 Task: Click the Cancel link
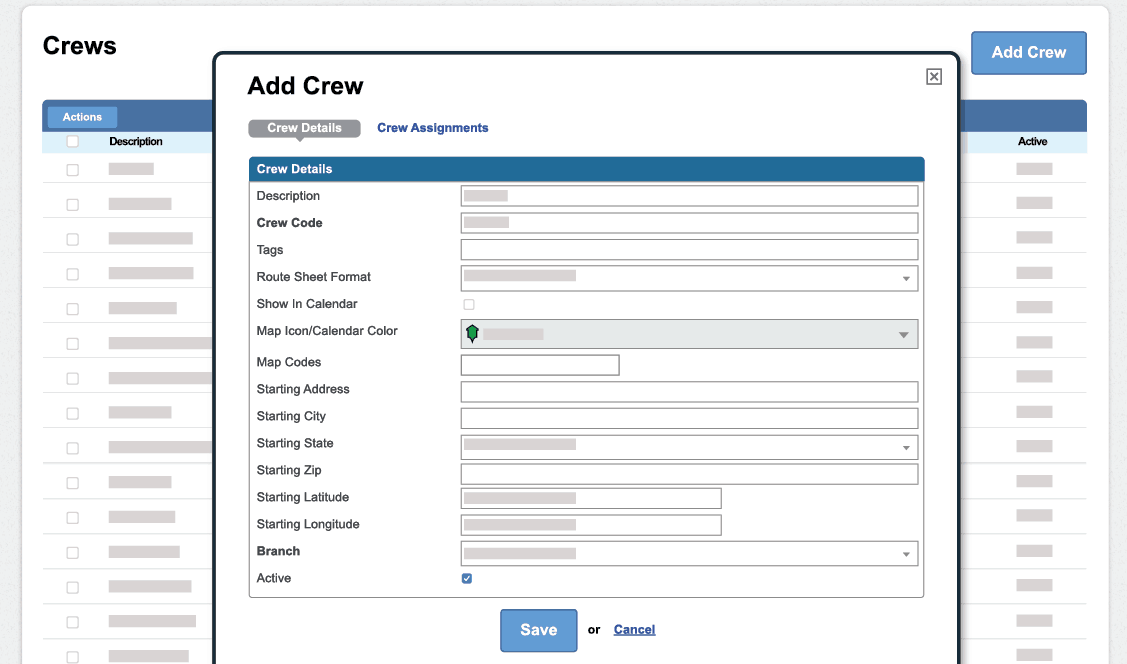(x=634, y=630)
